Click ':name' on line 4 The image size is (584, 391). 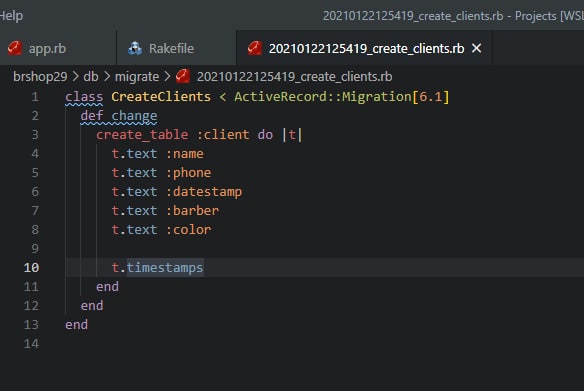tap(184, 154)
